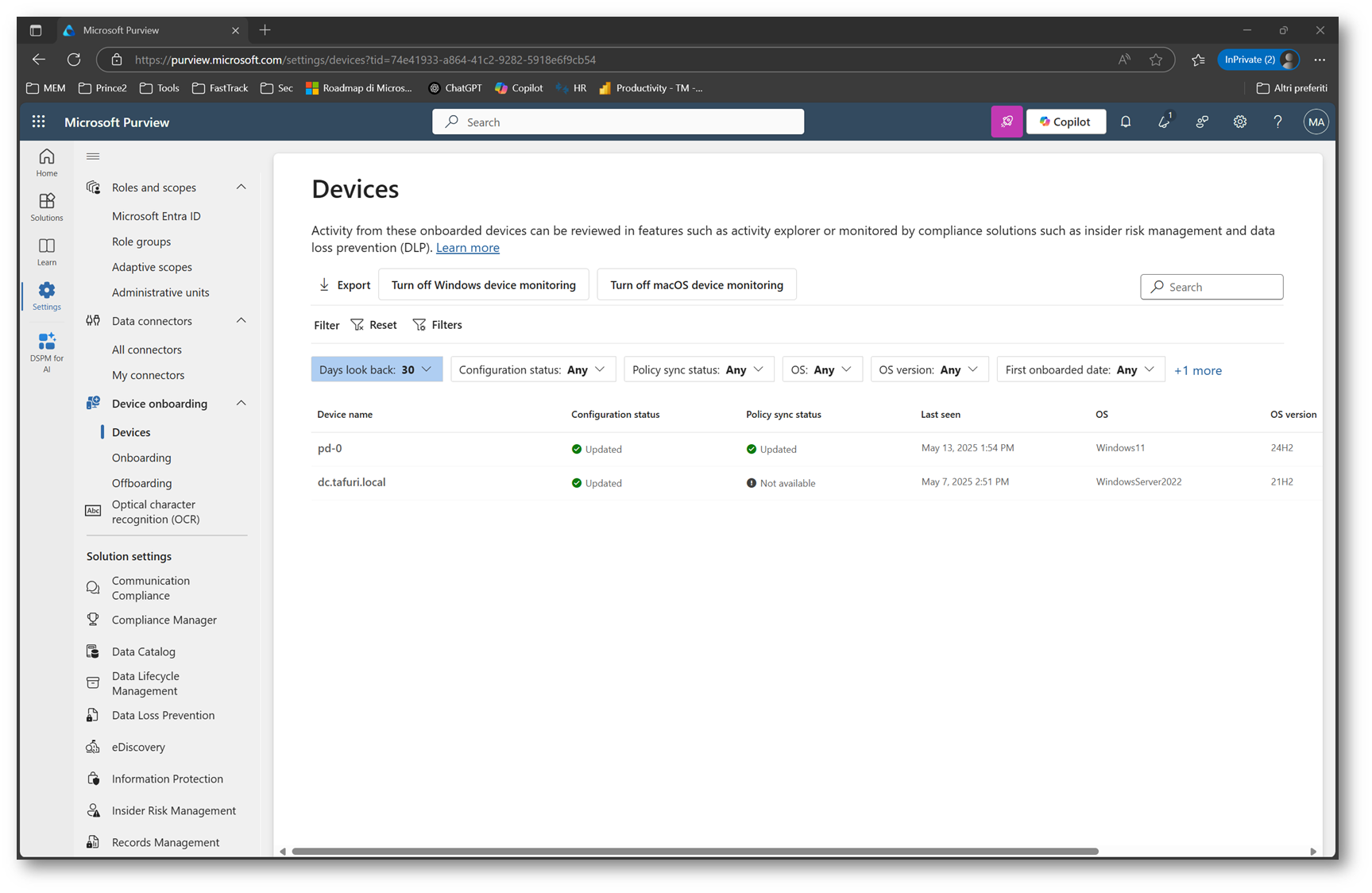Click Turn off macOS device monitoring

click(x=697, y=284)
